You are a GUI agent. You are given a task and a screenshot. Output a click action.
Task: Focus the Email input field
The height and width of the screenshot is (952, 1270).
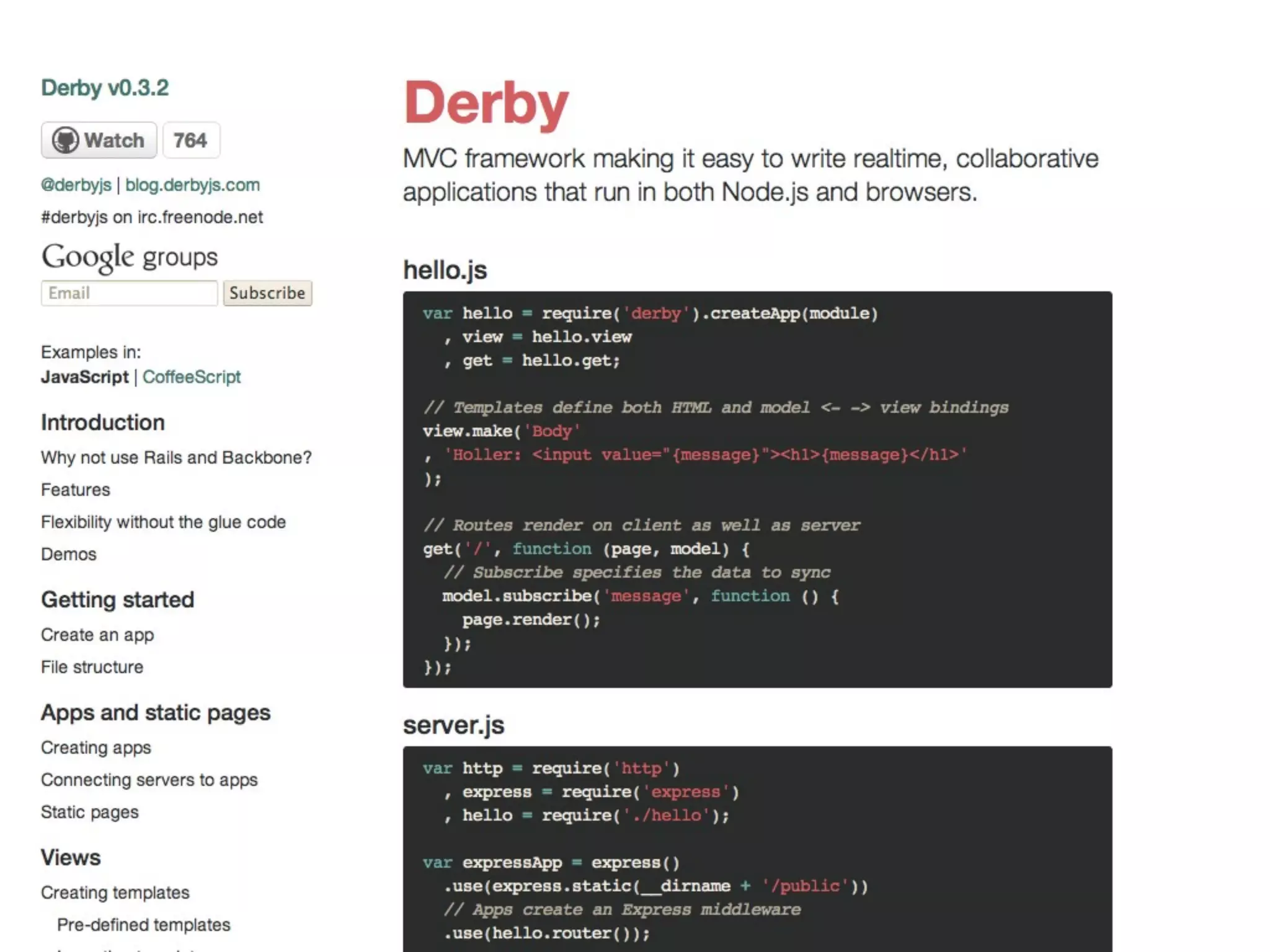(x=129, y=293)
